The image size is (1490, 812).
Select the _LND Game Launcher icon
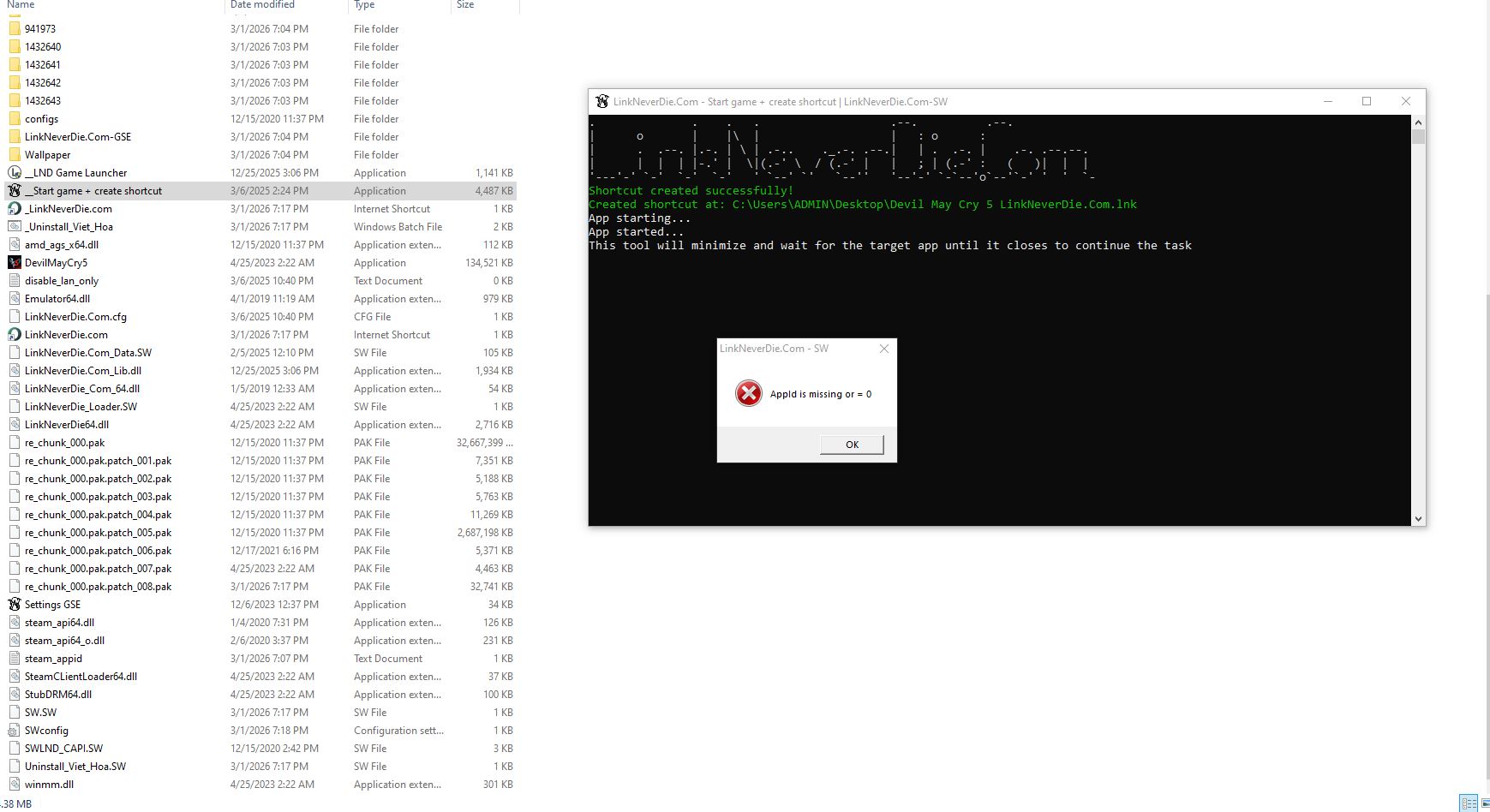[15, 173]
